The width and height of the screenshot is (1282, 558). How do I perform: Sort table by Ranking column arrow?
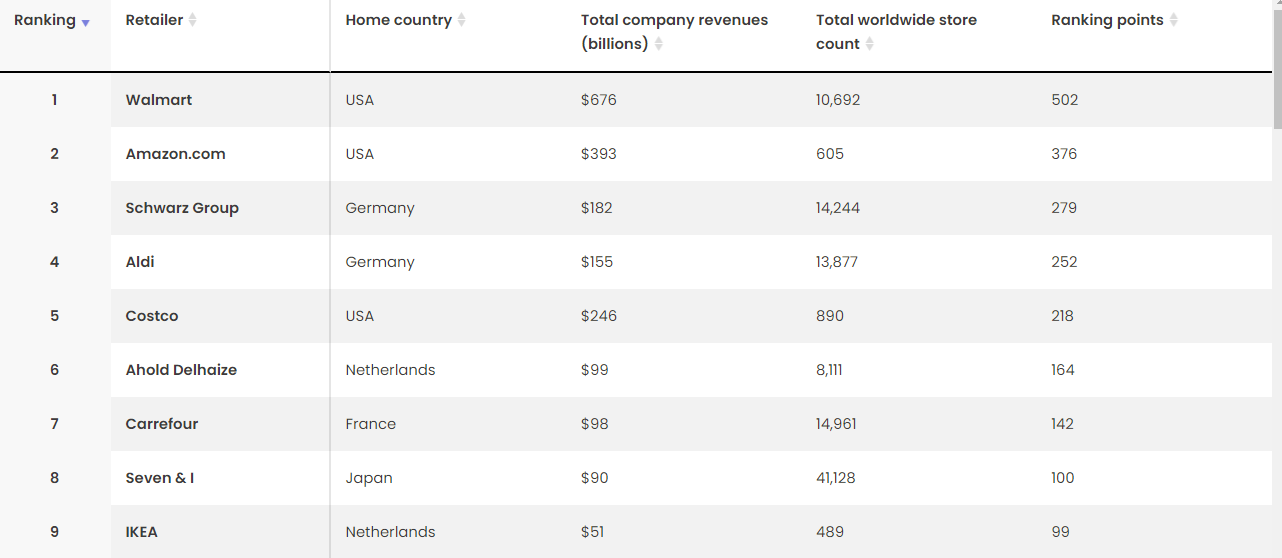click(86, 24)
